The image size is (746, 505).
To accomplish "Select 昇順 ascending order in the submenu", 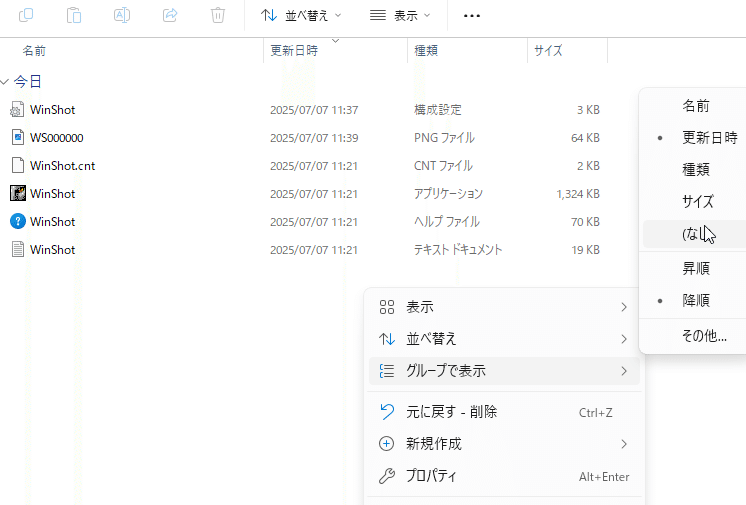I will [x=695, y=268].
